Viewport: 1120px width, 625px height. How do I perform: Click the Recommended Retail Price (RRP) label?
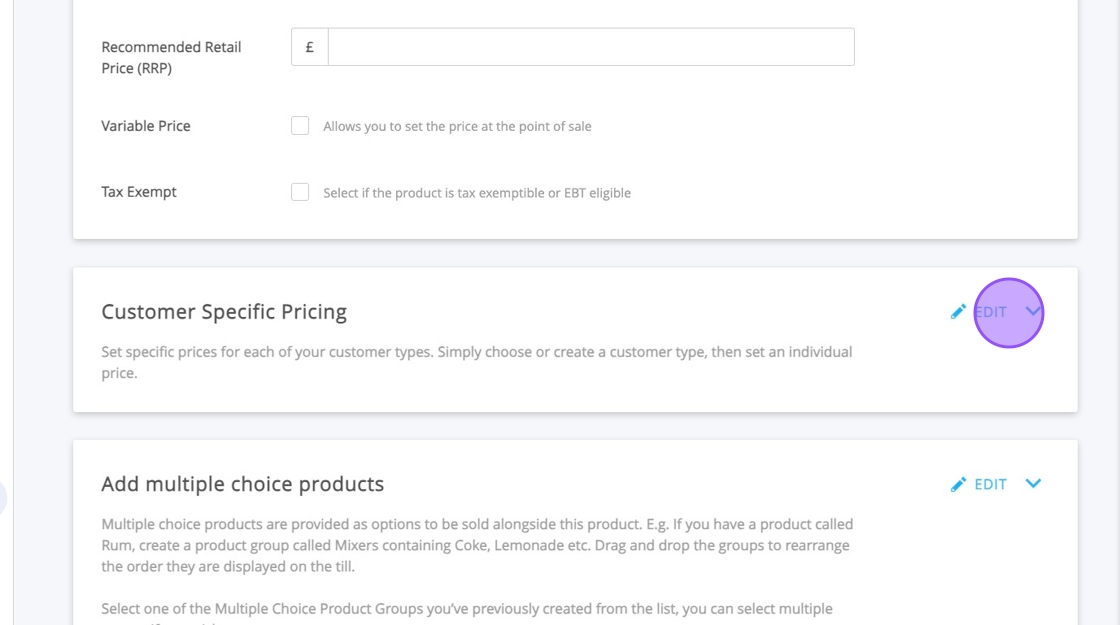(x=171, y=57)
